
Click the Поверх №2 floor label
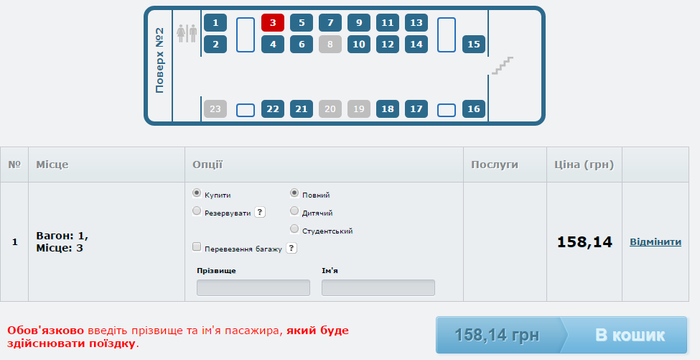tap(159, 60)
